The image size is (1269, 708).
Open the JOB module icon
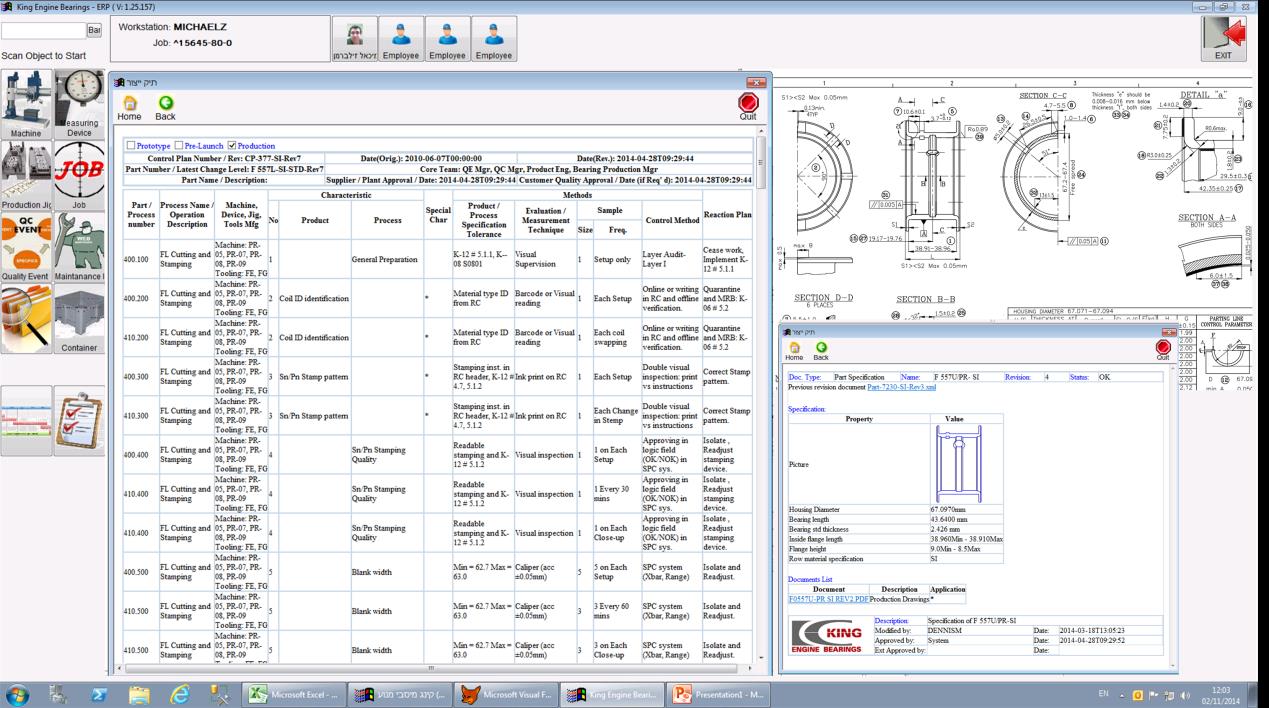pyautogui.click(x=78, y=177)
